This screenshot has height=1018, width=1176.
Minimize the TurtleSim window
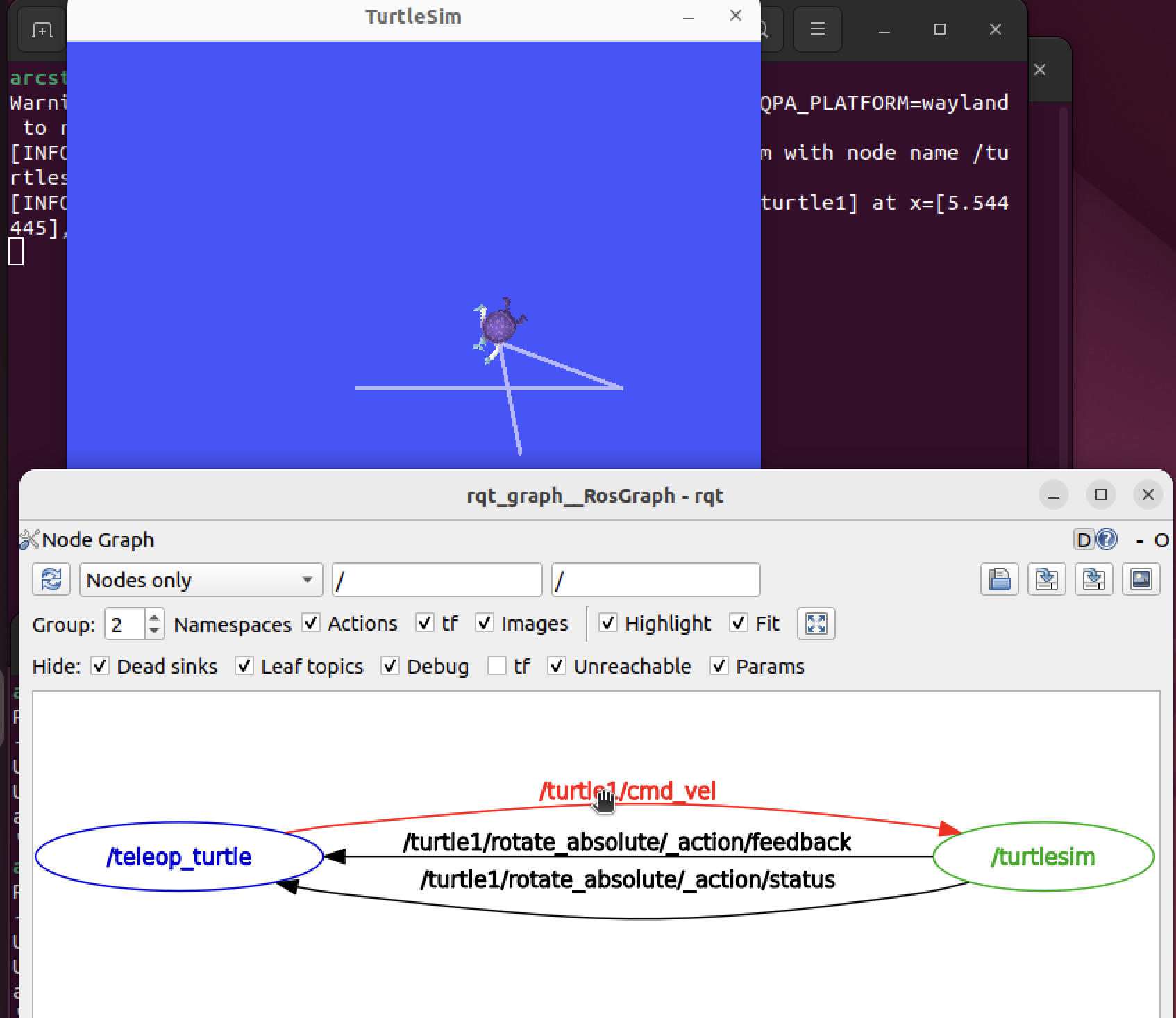(689, 17)
